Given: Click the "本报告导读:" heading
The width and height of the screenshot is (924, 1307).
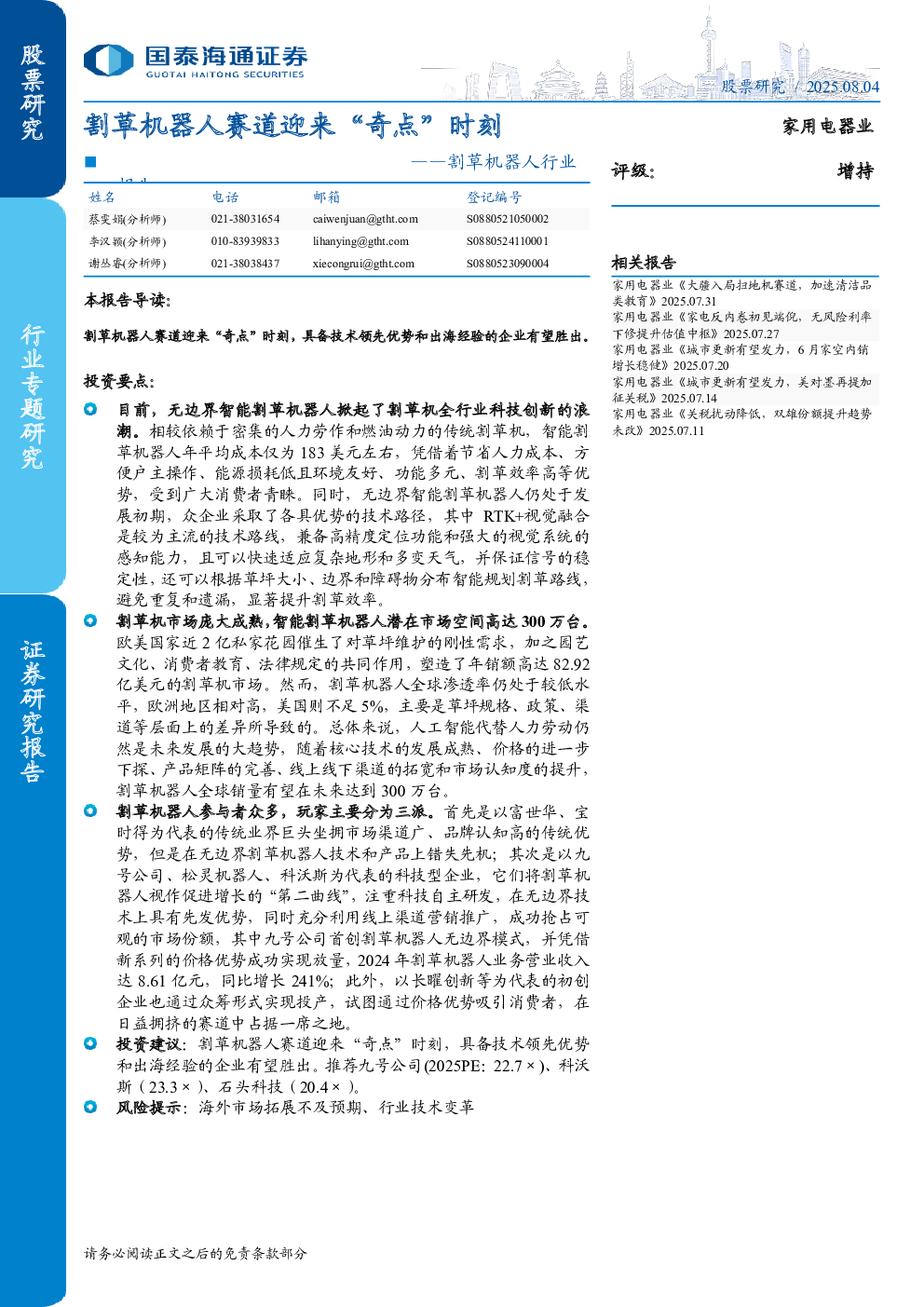Looking at the screenshot, I should click(x=127, y=300).
